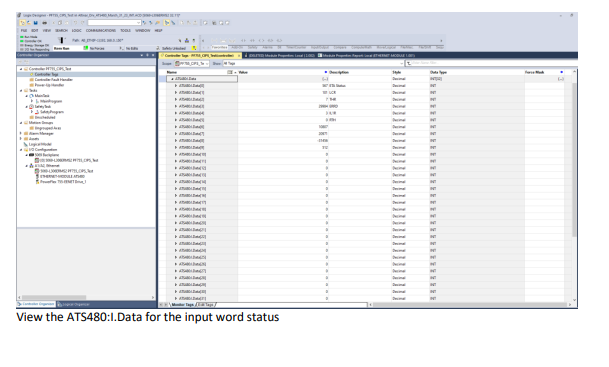This screenshot has height=367, width=609.
Task: Click the Rem Run controller mode label
Action: pos(62,49)
